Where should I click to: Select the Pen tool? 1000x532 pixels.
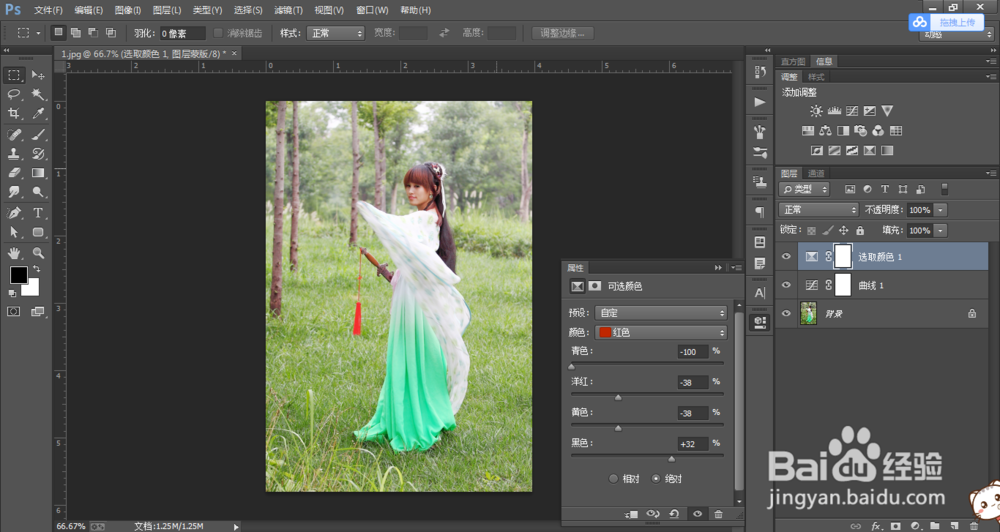point(13,213)
